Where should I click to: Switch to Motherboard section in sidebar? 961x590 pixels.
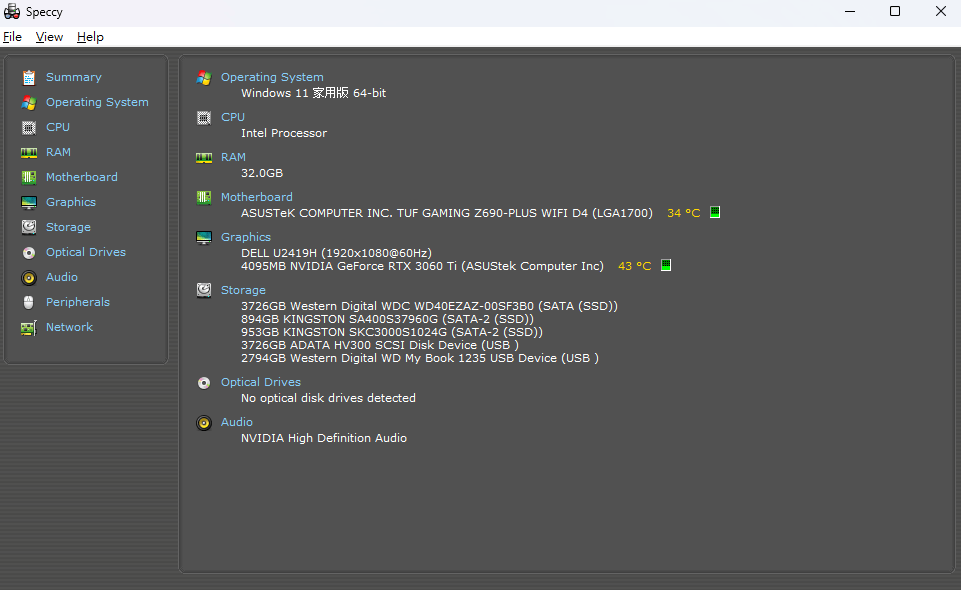pyautogui.click(x=82, y=177)
